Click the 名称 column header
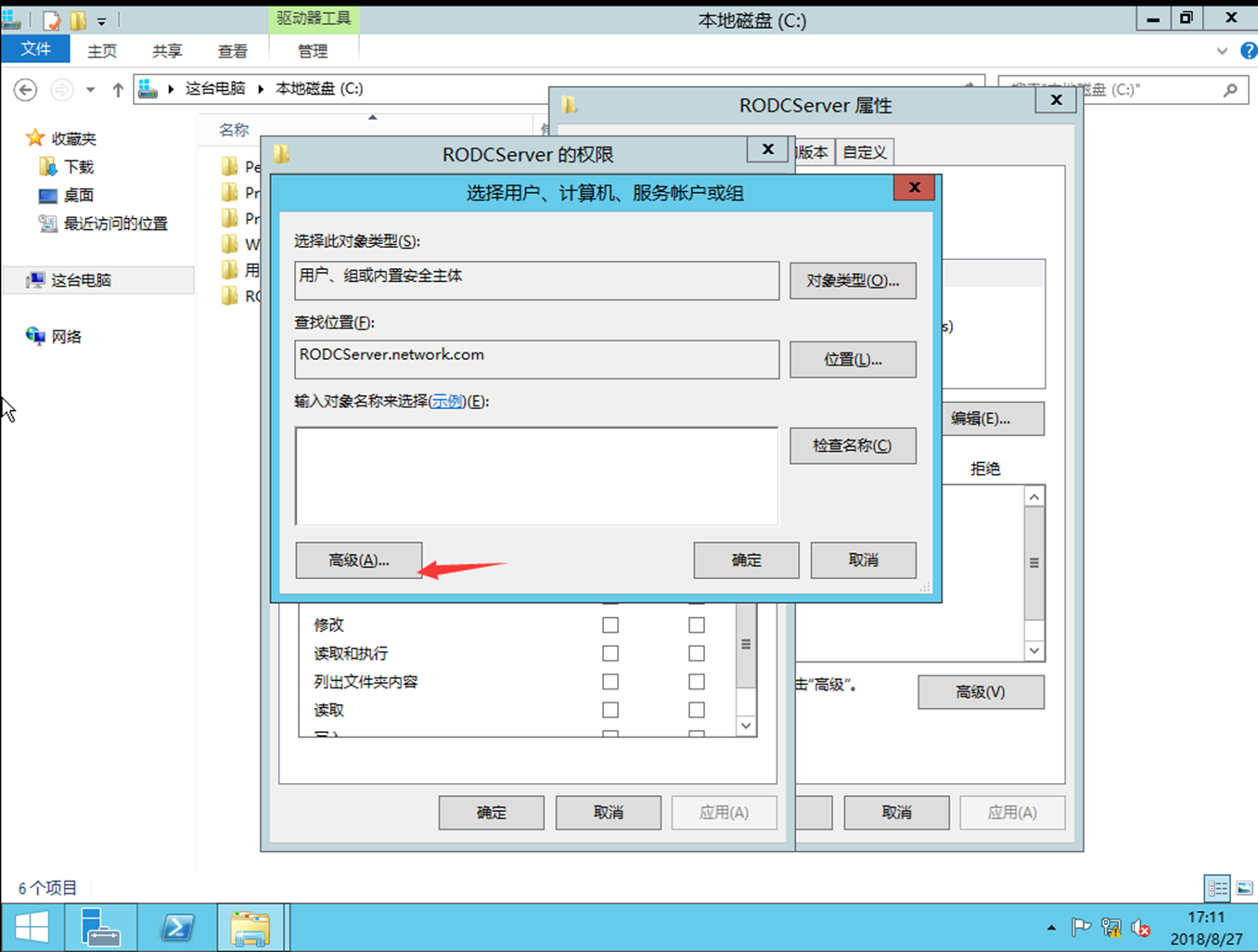This screenshot has height=952, width=1258. (x=234, y=130)
